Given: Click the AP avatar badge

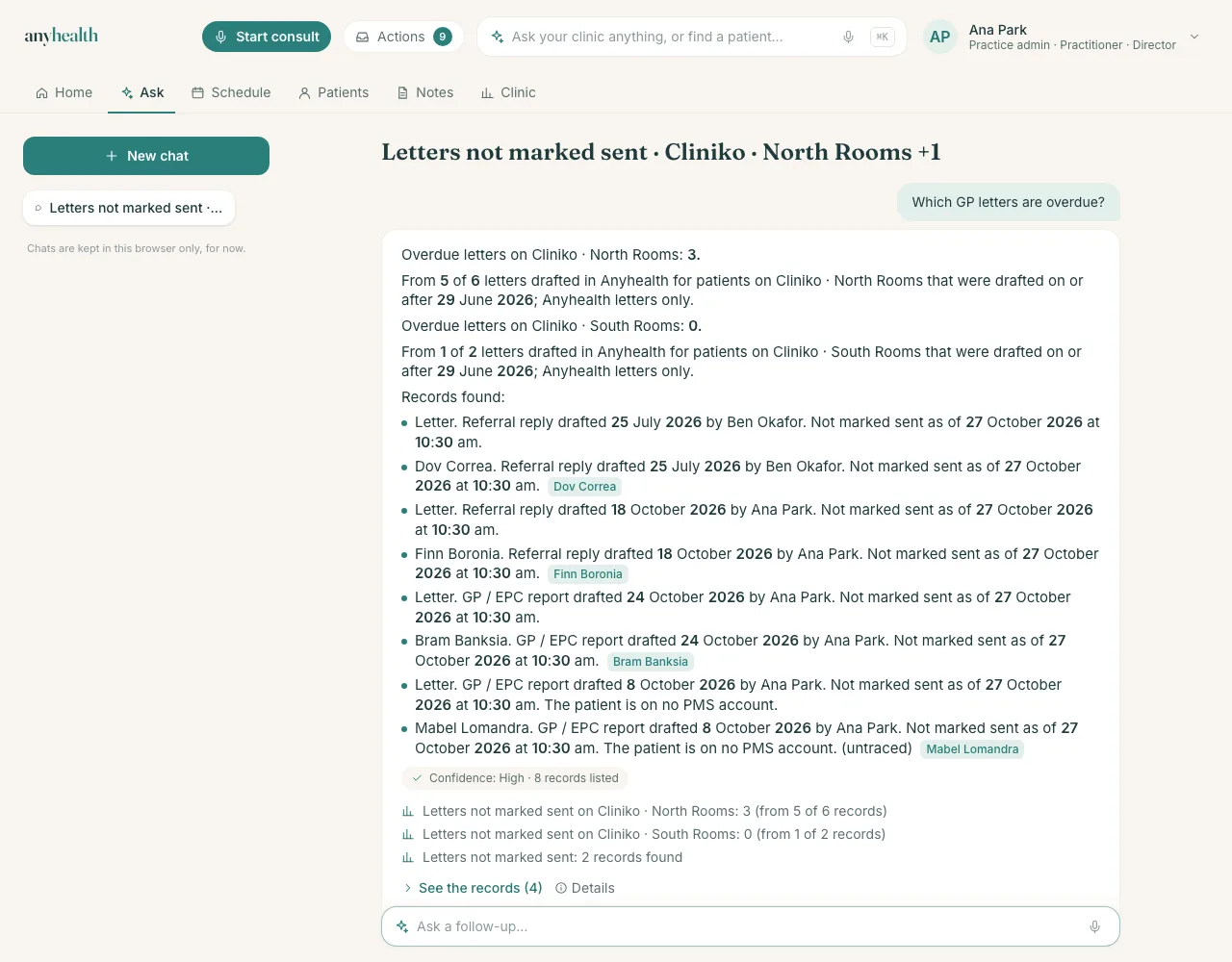Looking at the screenshot, I should [x=940, y=37].
